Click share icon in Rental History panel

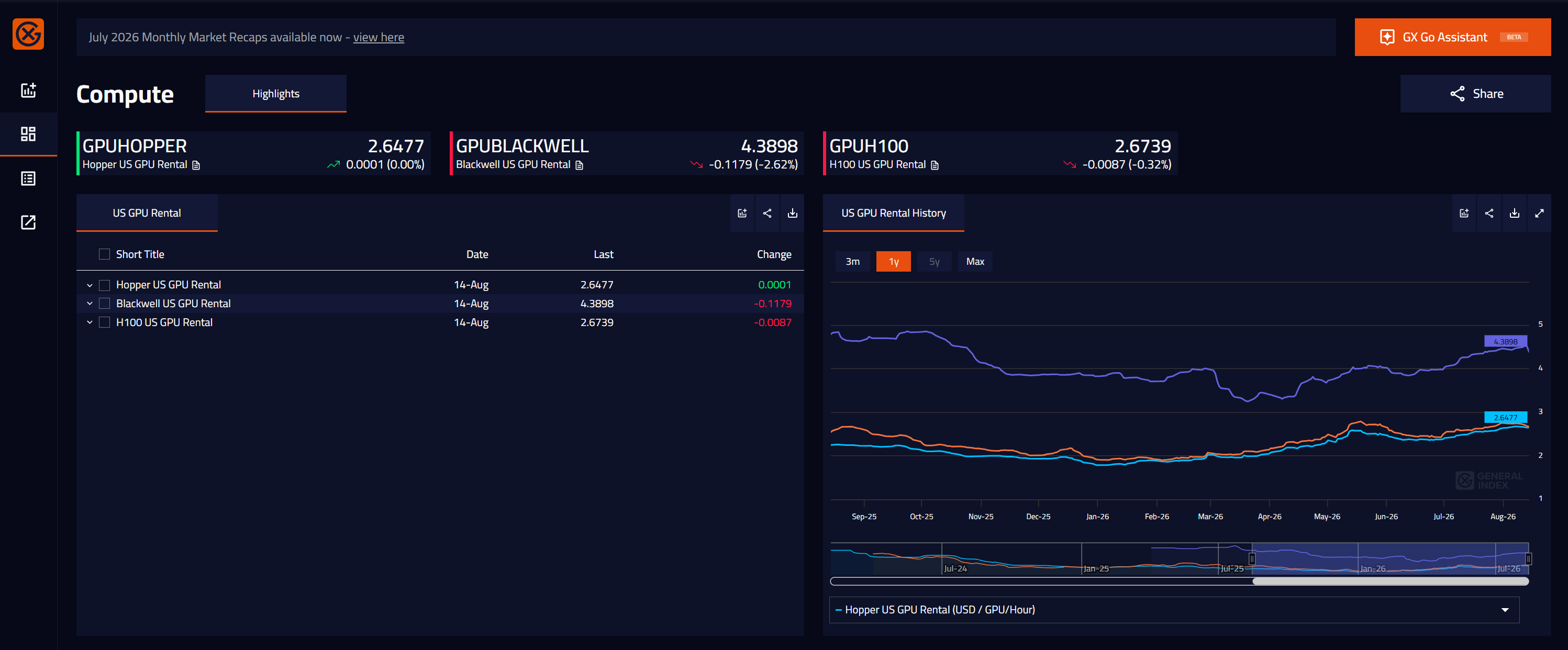[1489, 213]
